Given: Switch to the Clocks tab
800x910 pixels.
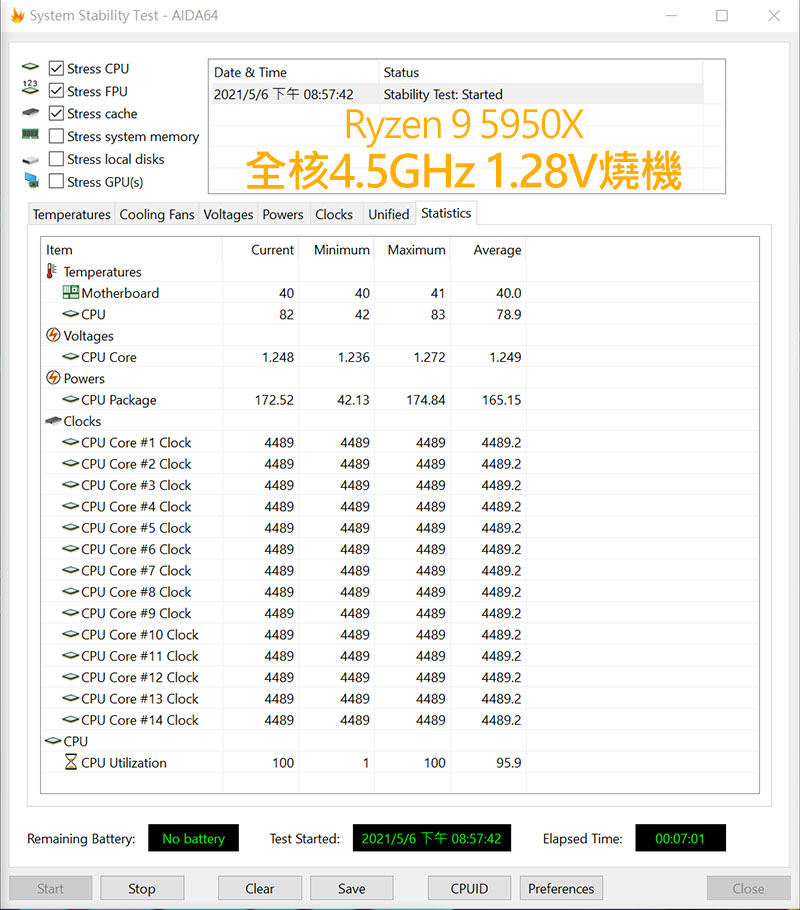Looking at the screenshot, I should click(x=334, y=214).
